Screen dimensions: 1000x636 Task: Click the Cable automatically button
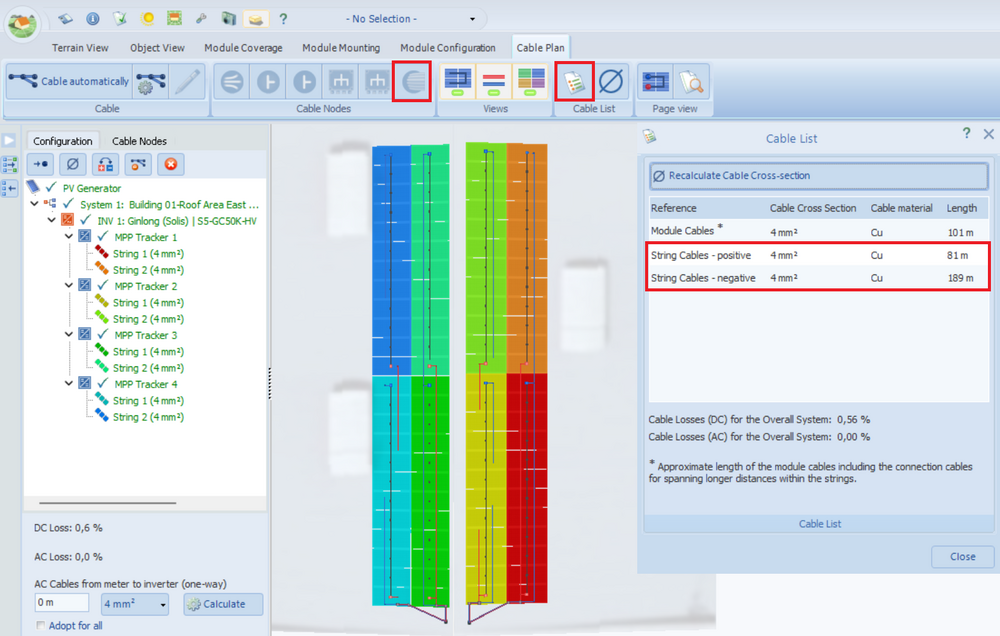69,82
